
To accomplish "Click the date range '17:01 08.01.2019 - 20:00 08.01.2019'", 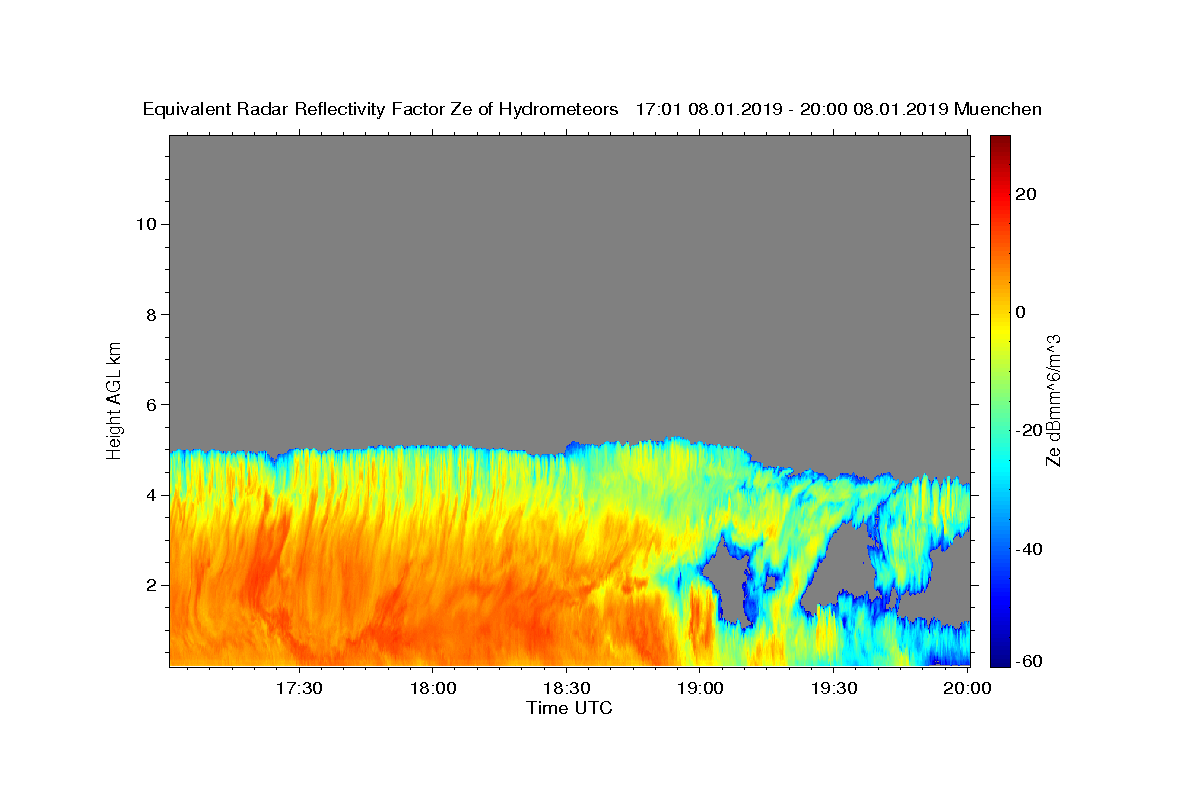I will tap(791, 110).
